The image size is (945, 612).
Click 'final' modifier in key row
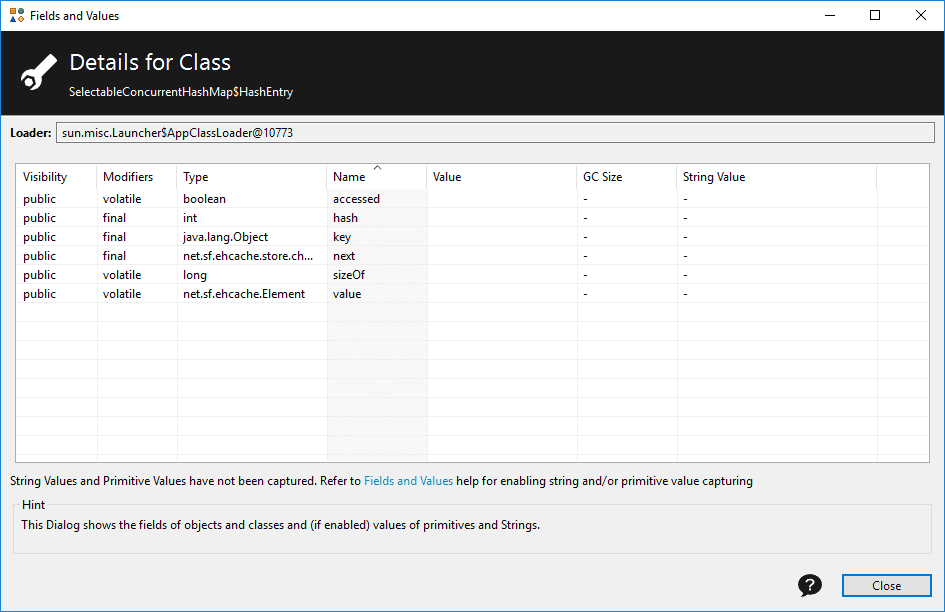click(114, 237)
